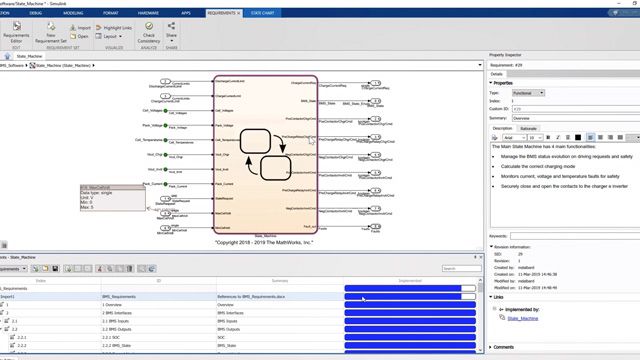Open the Share dropdown
The height and width of the screenshot is (360, 640).
(171, 33)
